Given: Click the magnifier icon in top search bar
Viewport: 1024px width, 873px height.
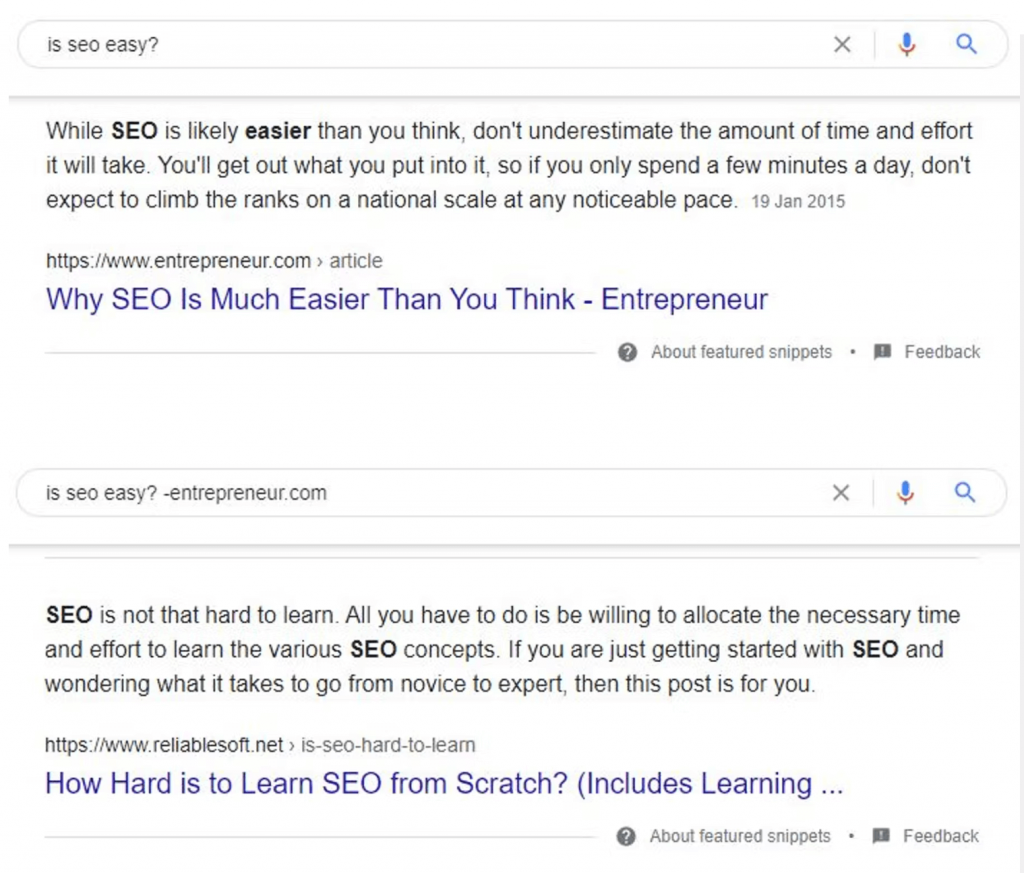Looking at the screenshot, I should tap(967, 44).
